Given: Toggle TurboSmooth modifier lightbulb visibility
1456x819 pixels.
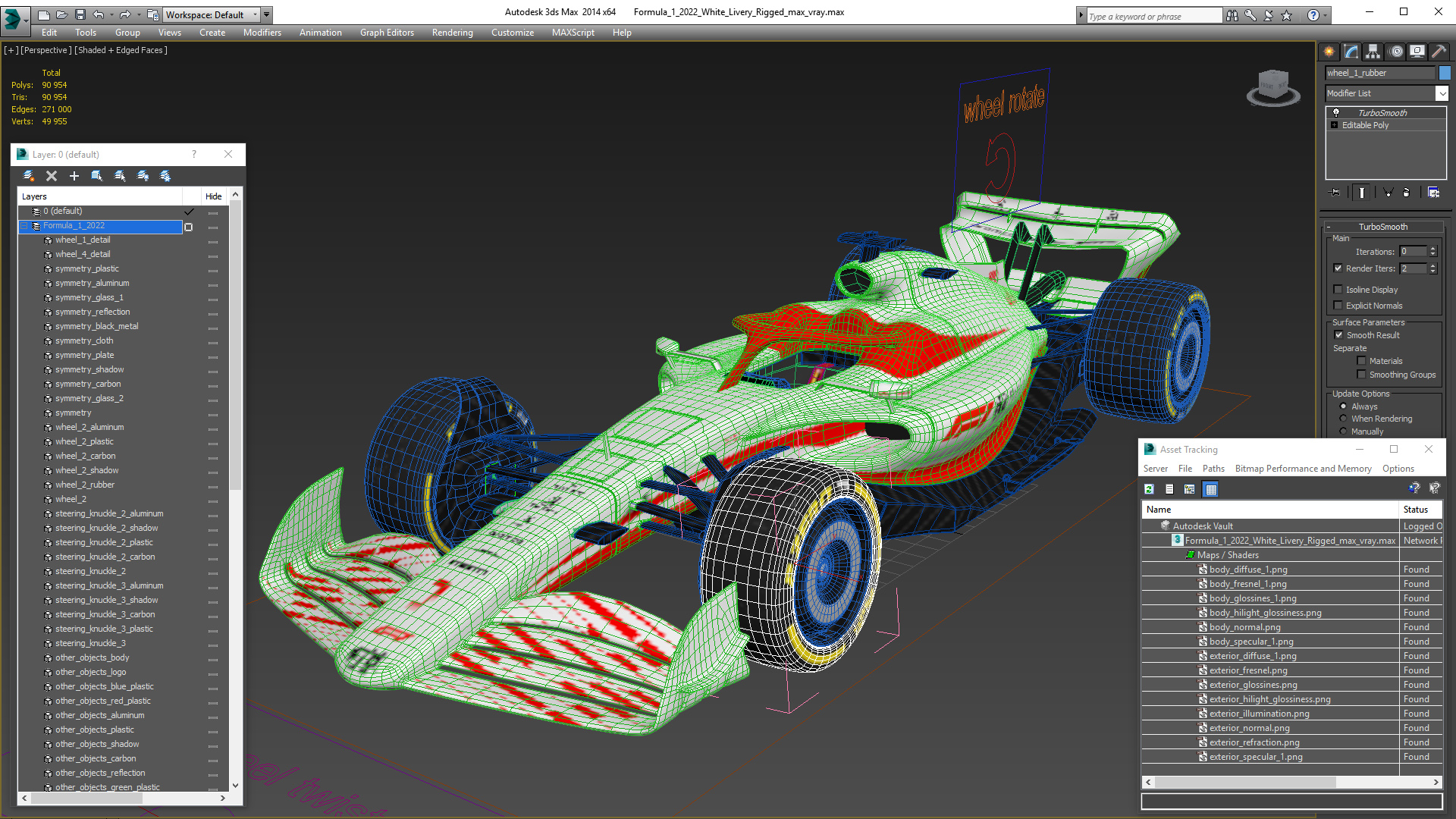Looking at the screenshot, I should point(1336,112).
